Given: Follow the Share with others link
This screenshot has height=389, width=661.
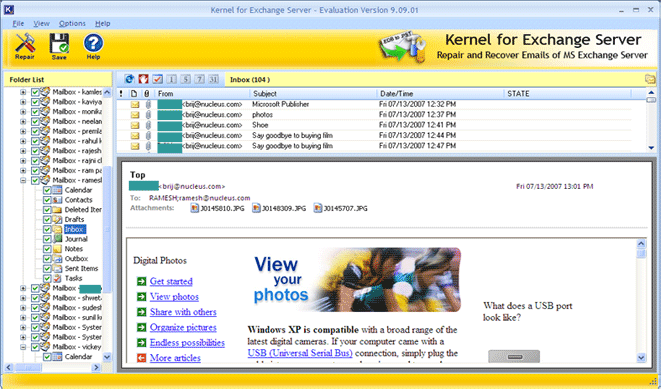Looking at the screenshot, I should pos(183,312).
